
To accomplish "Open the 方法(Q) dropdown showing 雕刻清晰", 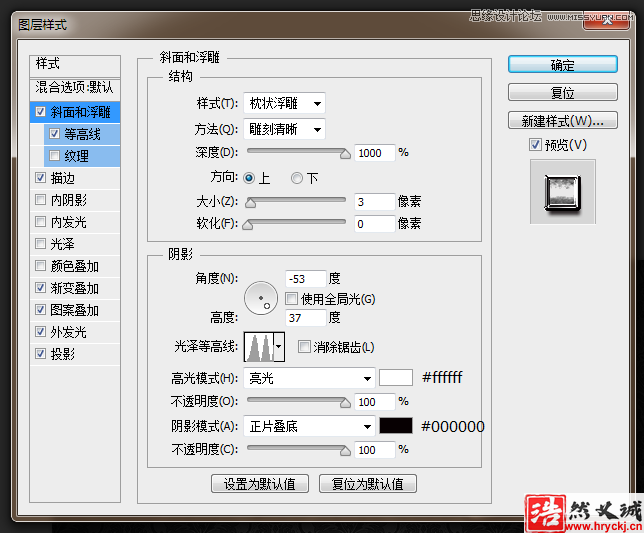I will point(284,129).
